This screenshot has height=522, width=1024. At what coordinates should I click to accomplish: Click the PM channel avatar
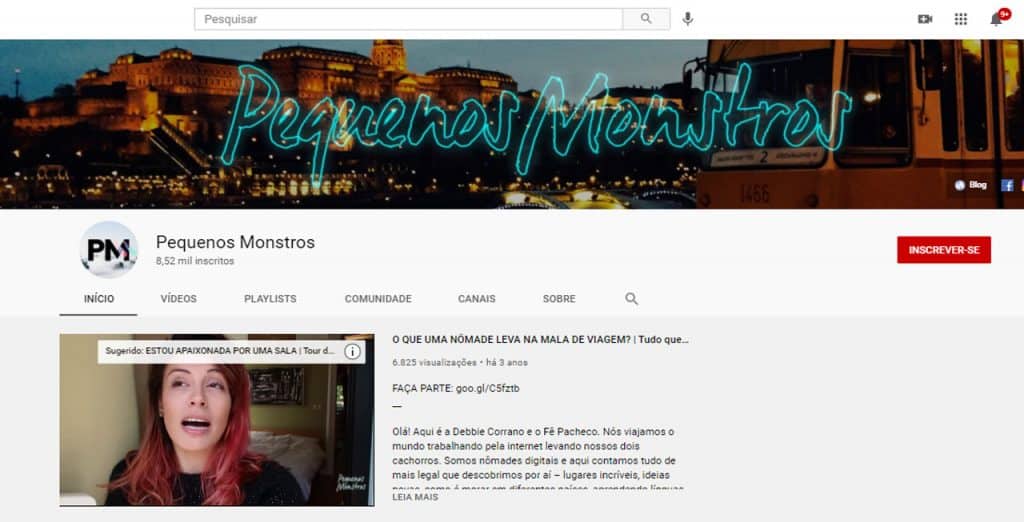pos(108,250)
